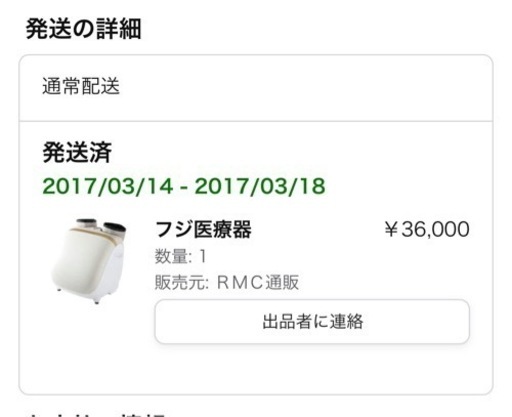Click empty area below the contact-seller button
This screenshot has height=417, width=512.
312,368
